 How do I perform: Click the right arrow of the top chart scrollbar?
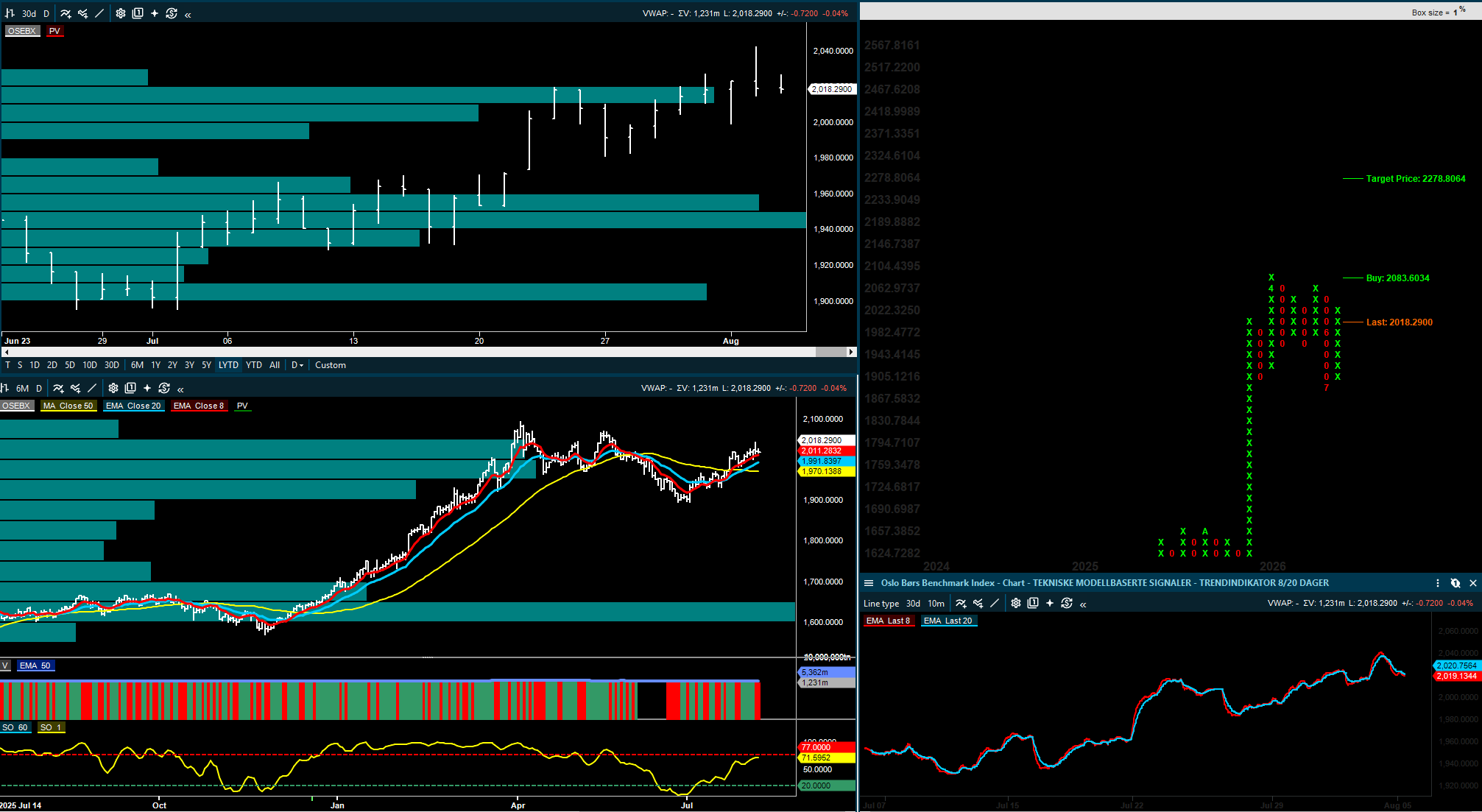852,352
